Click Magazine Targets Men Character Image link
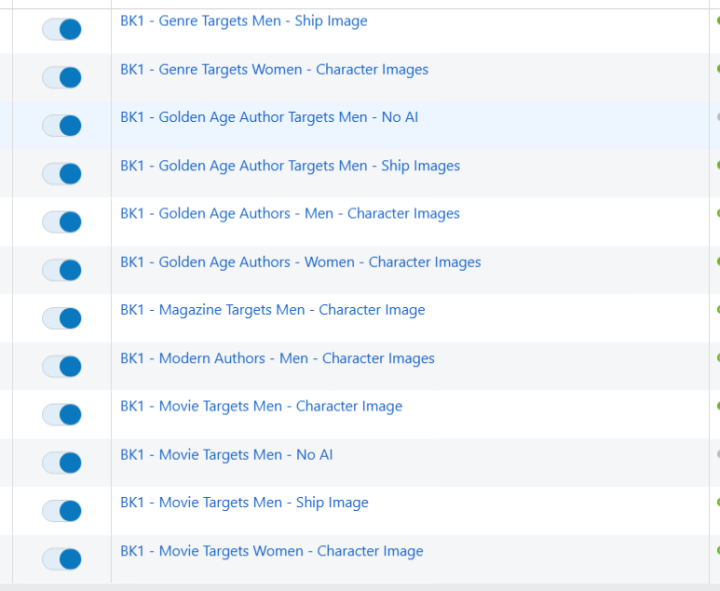720x591 pixels. tap(272, 310)
